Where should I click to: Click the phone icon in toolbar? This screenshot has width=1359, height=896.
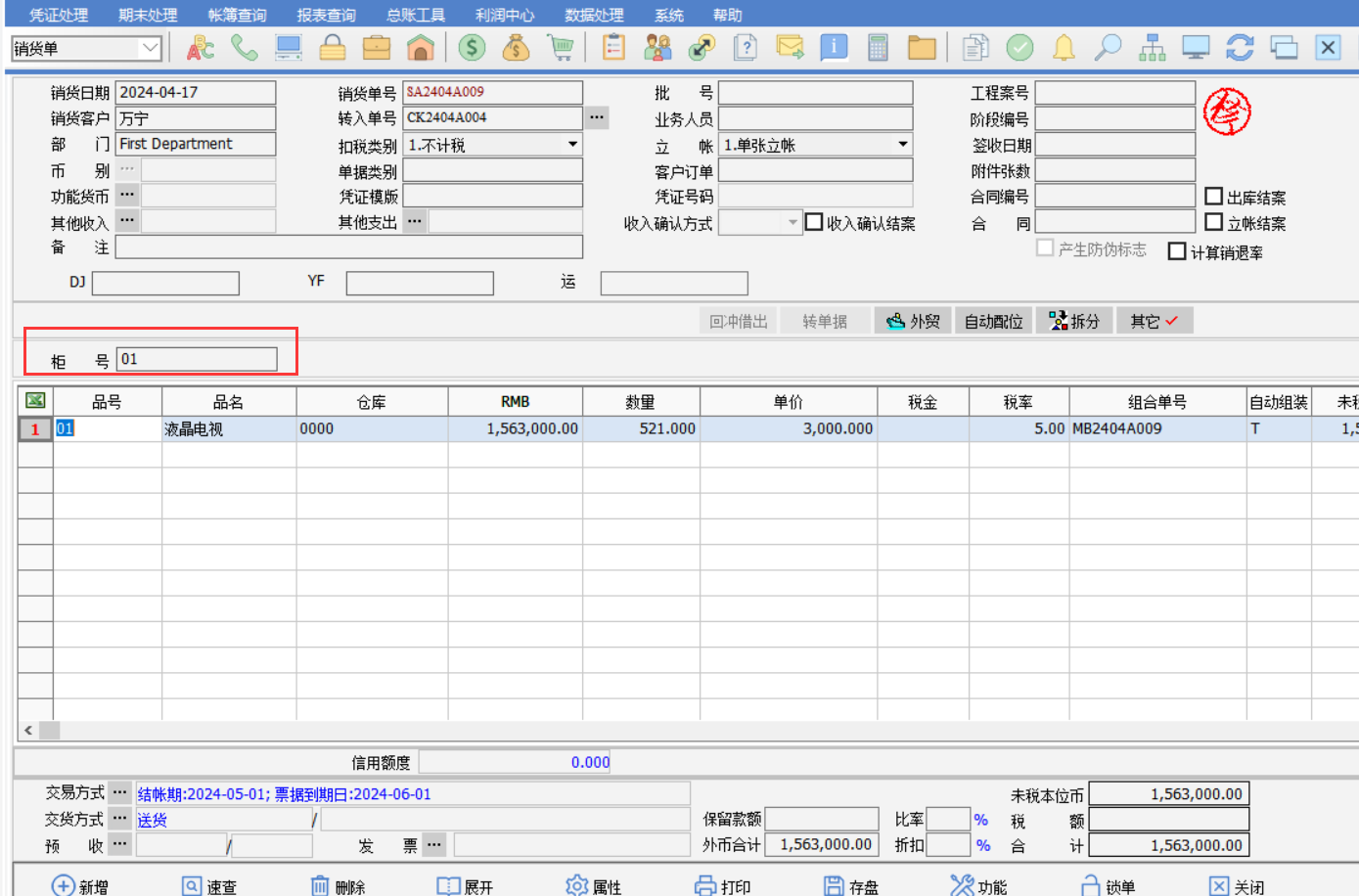point(244,47)
